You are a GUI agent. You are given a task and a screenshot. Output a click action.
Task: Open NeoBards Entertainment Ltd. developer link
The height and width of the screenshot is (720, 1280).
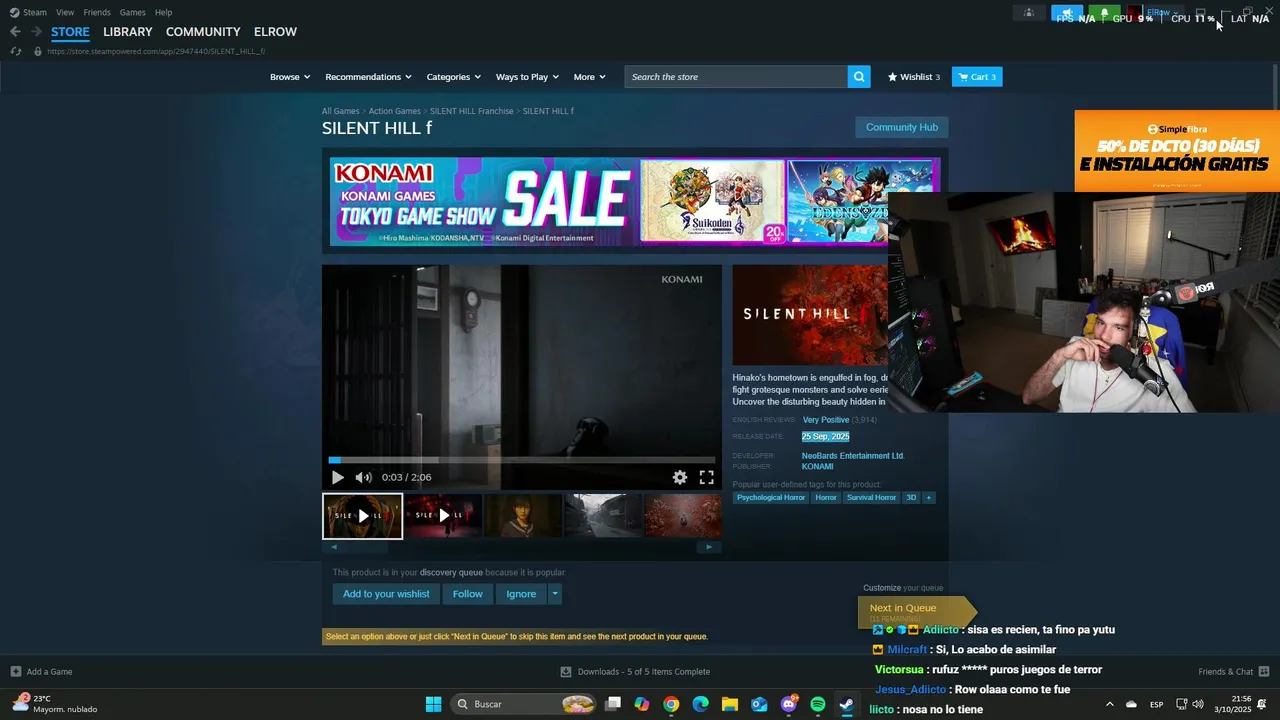853,456
